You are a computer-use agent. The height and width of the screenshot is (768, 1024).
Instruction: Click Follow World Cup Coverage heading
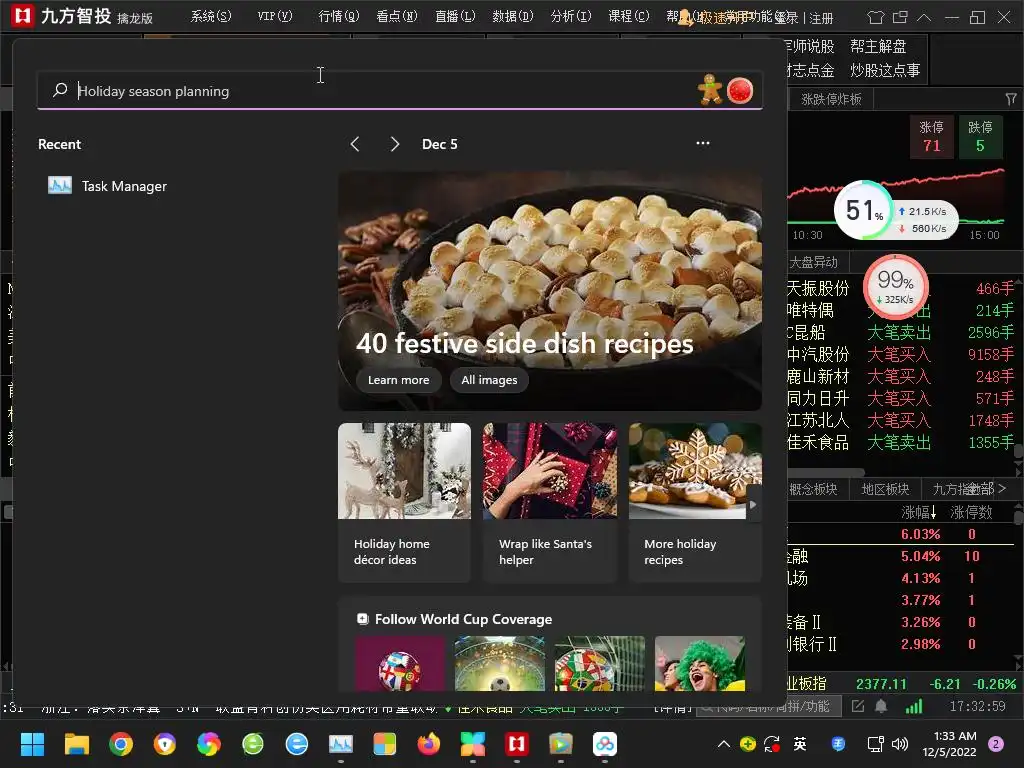tap(463, 619)
